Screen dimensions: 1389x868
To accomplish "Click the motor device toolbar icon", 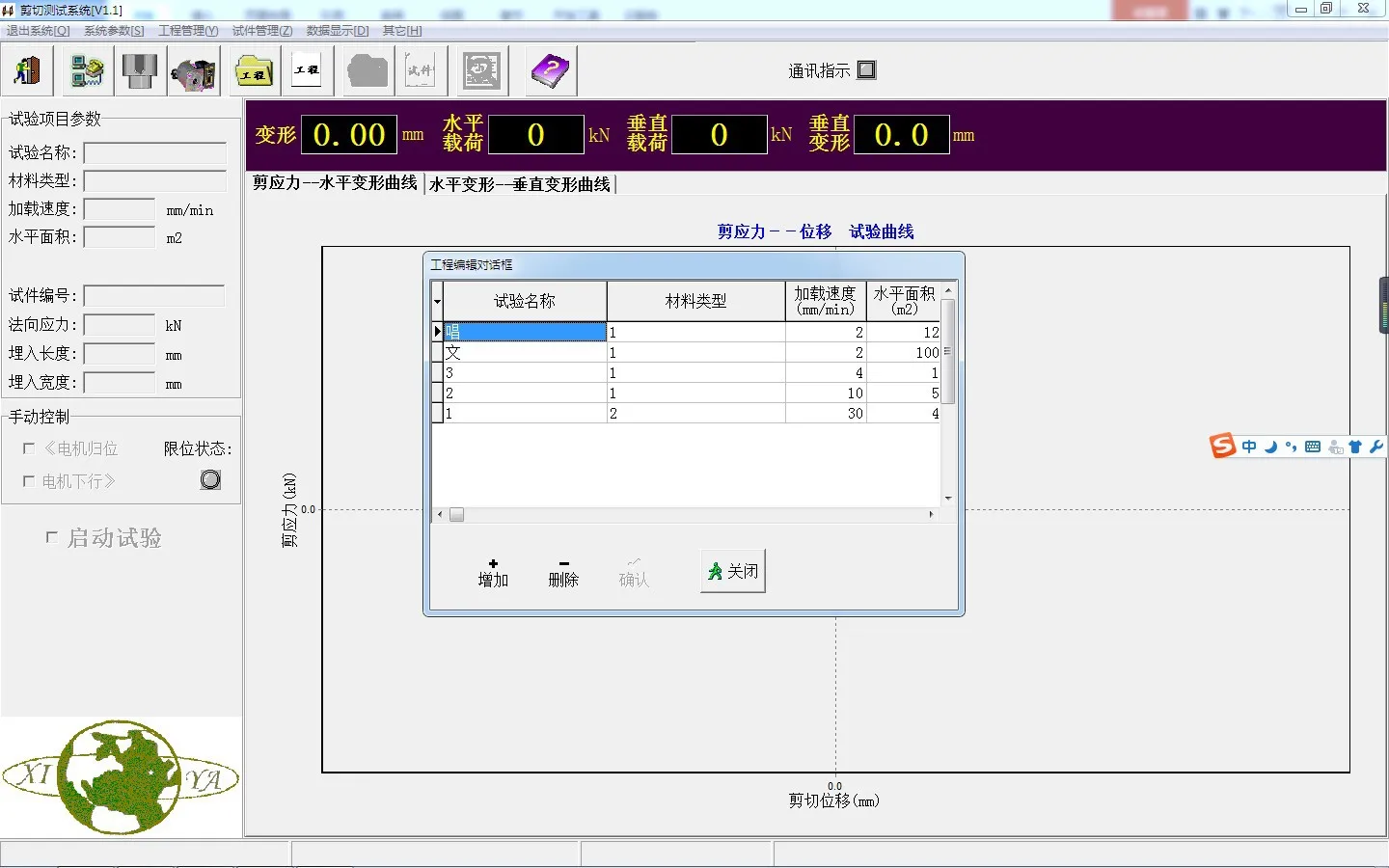I will 193,72.
